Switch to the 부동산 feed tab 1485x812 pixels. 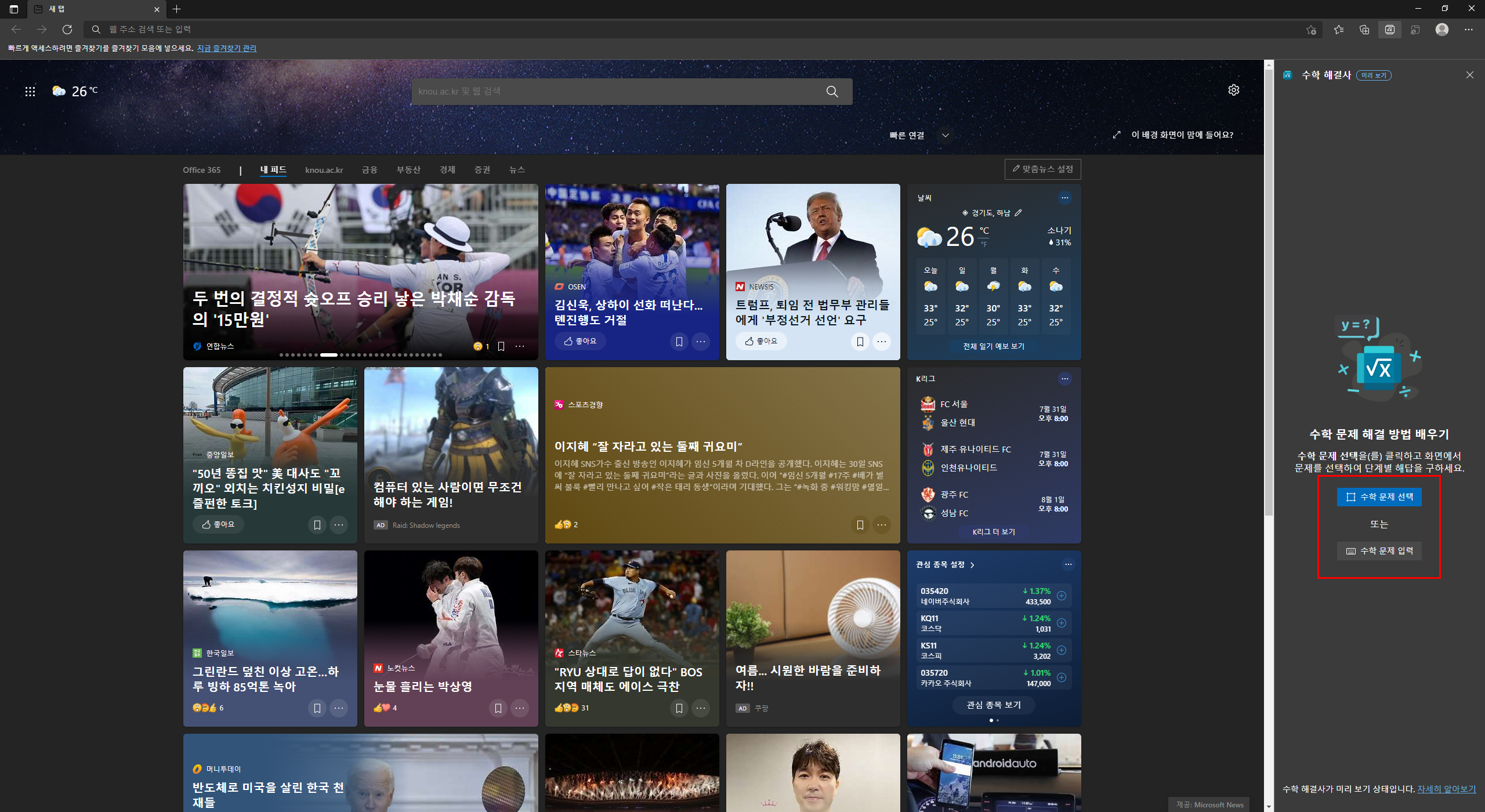click(408, 170)
